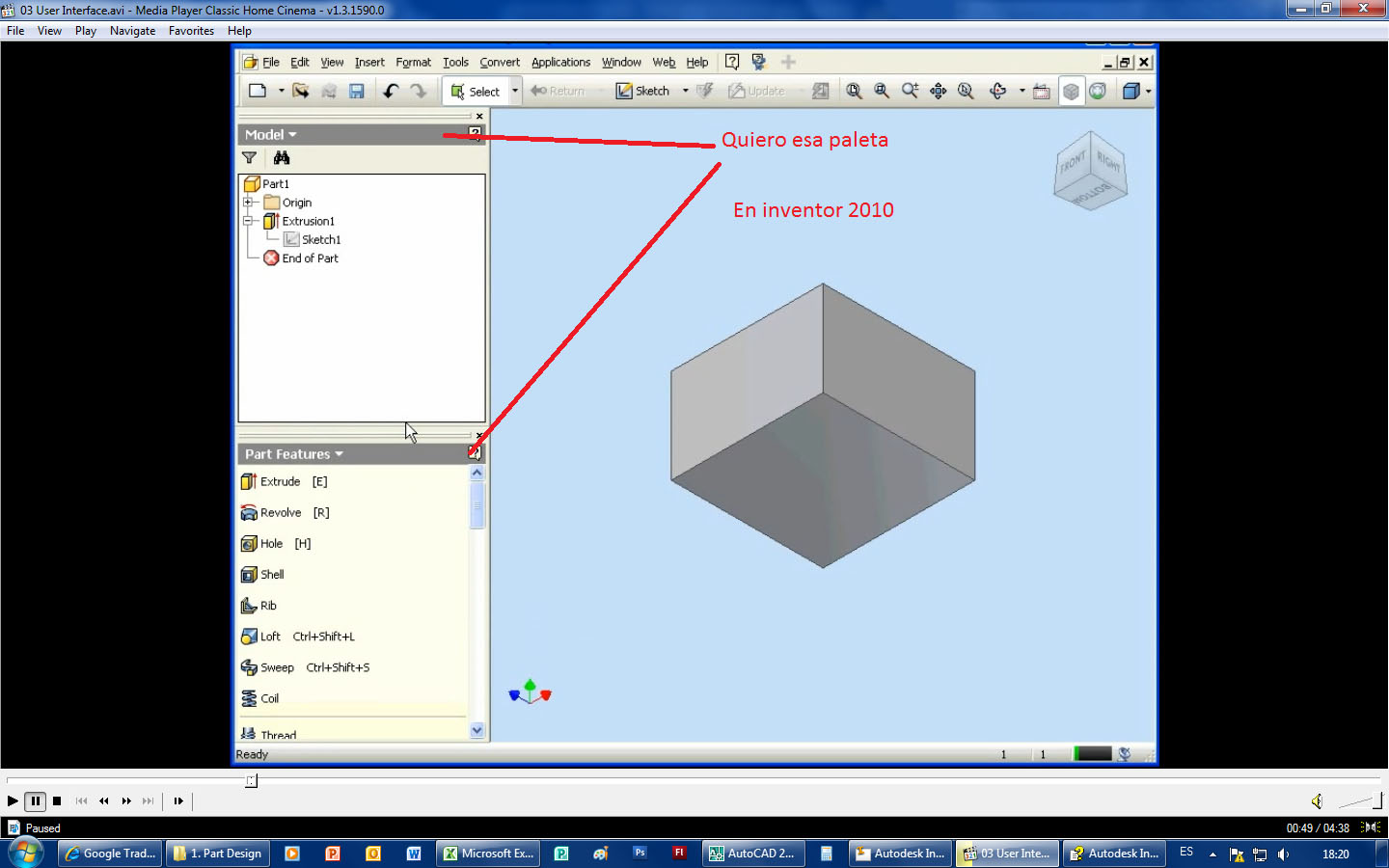Click the Open file icon in Inventor toolbar
This screenshot has width=1389, height=868.
click(301, 91)
